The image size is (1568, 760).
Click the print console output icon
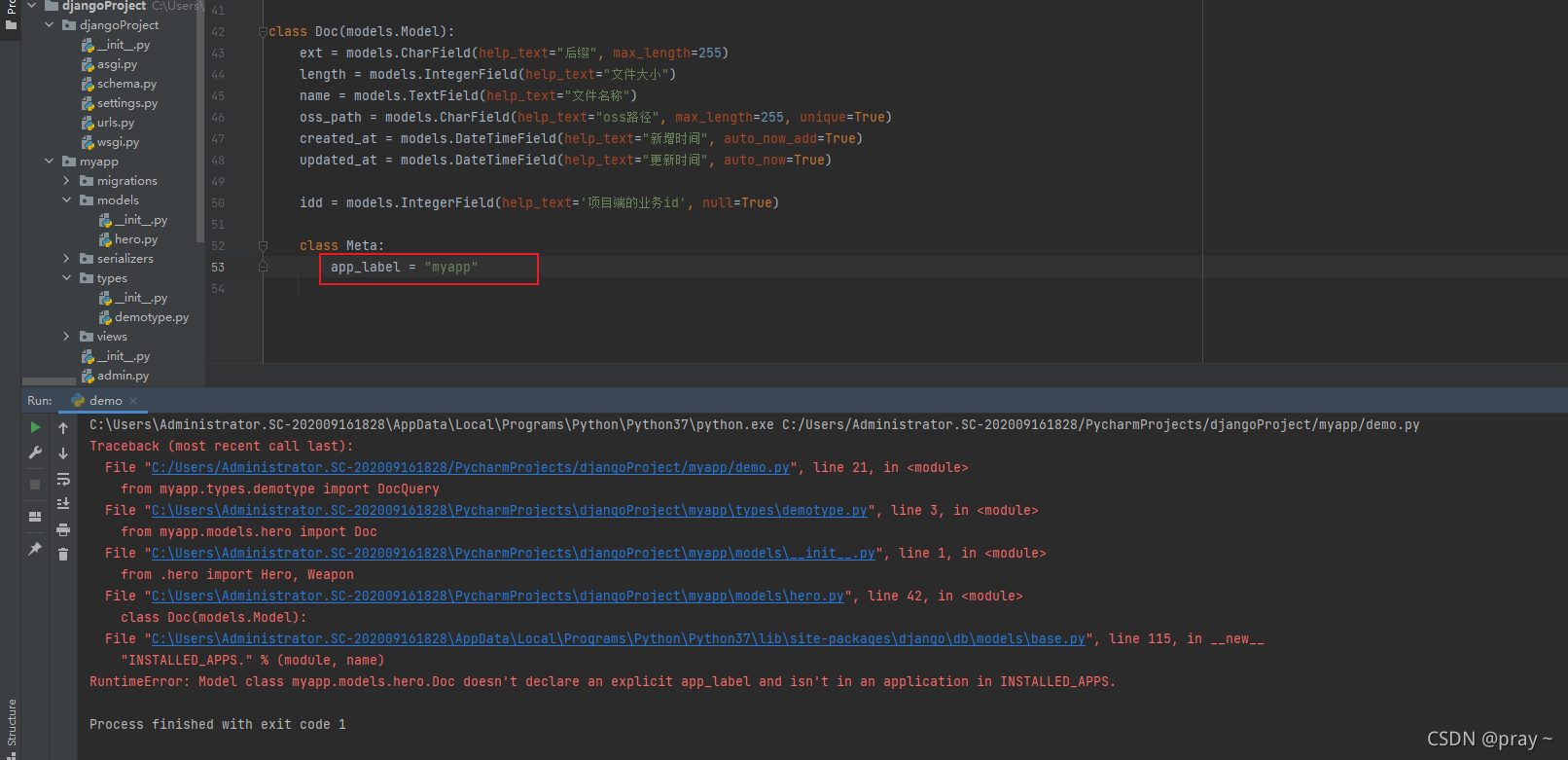(63, 529)
